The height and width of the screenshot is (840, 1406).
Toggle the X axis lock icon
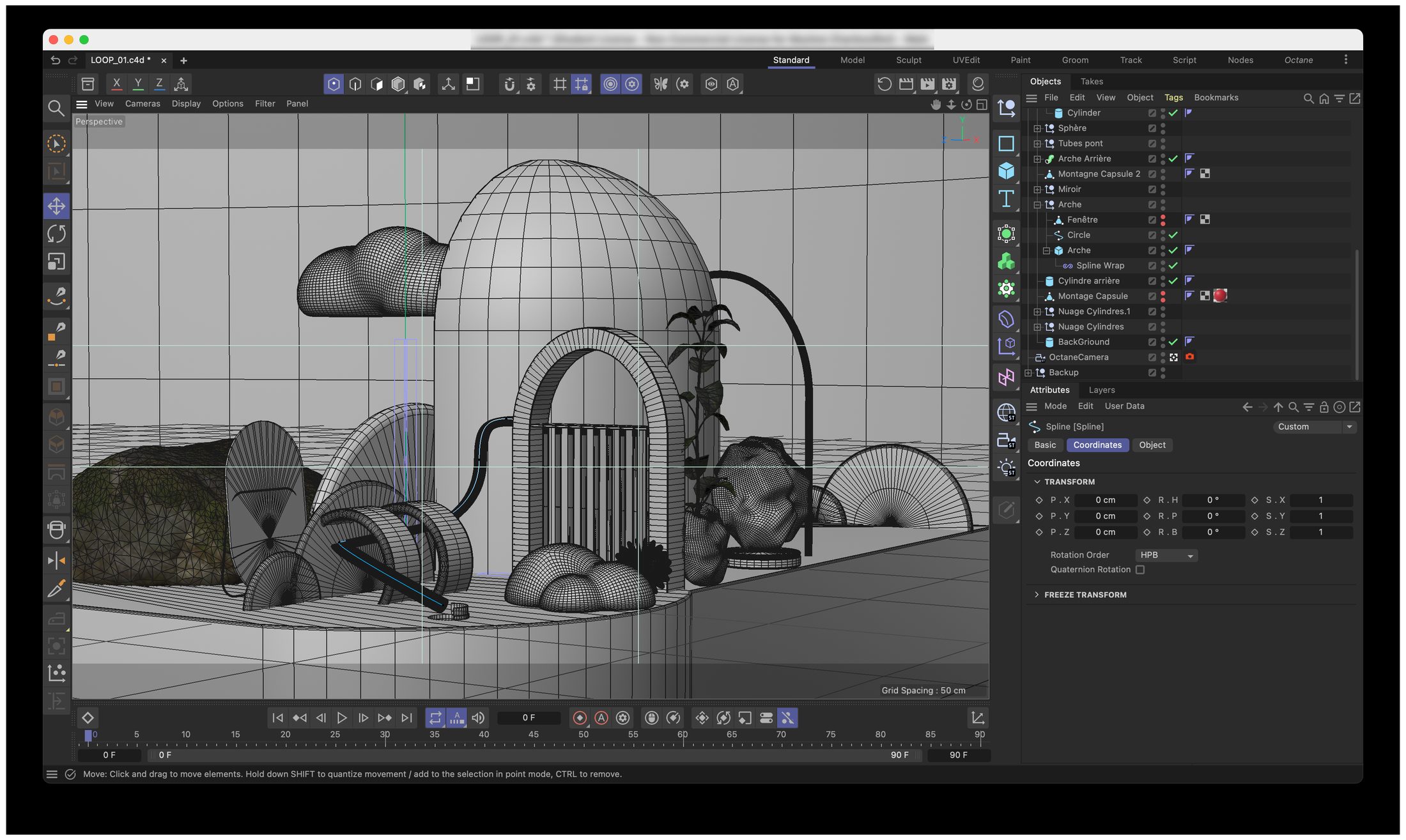tap(116, 84)
